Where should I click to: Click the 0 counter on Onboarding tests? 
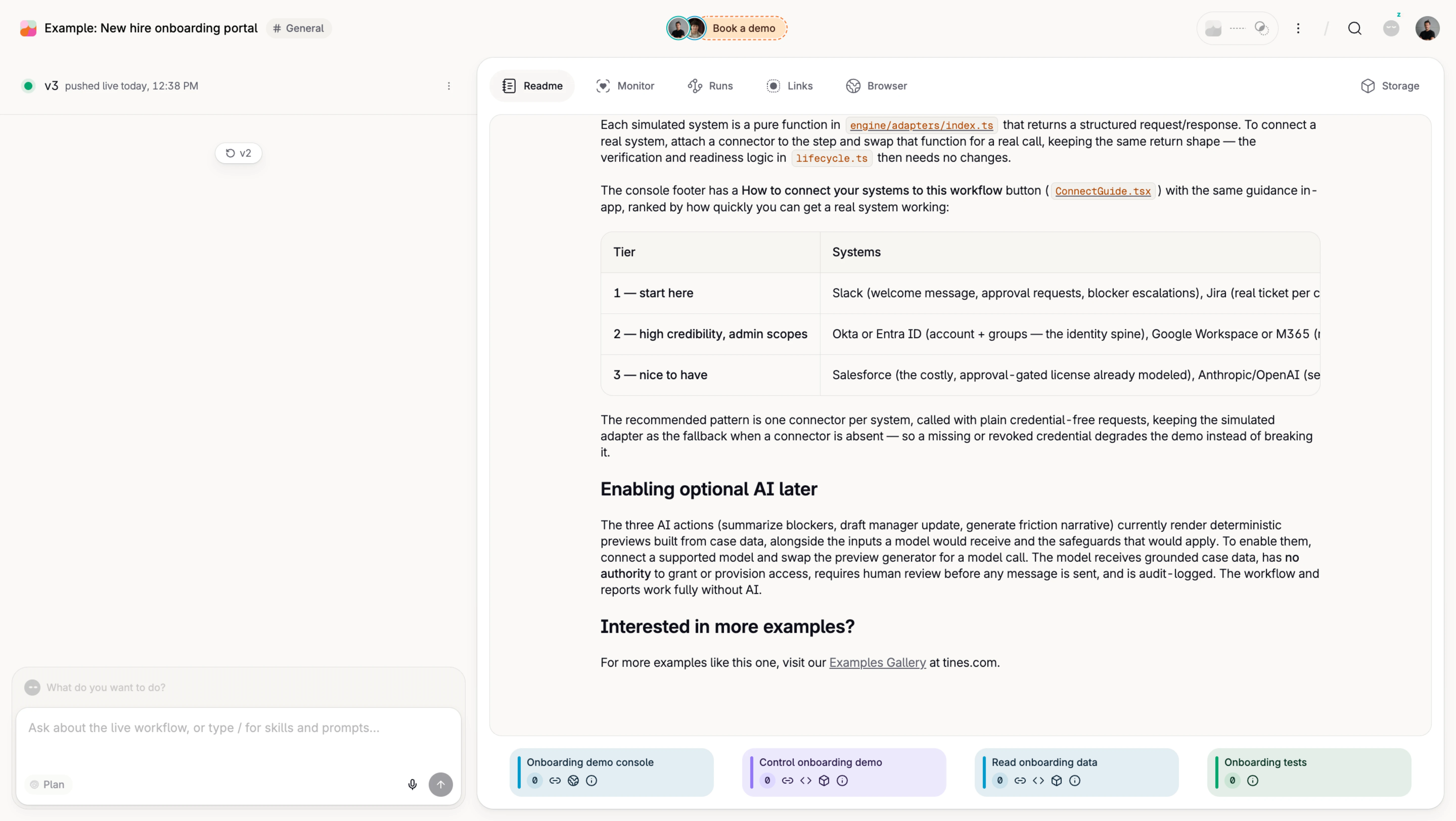[1232, 780]
